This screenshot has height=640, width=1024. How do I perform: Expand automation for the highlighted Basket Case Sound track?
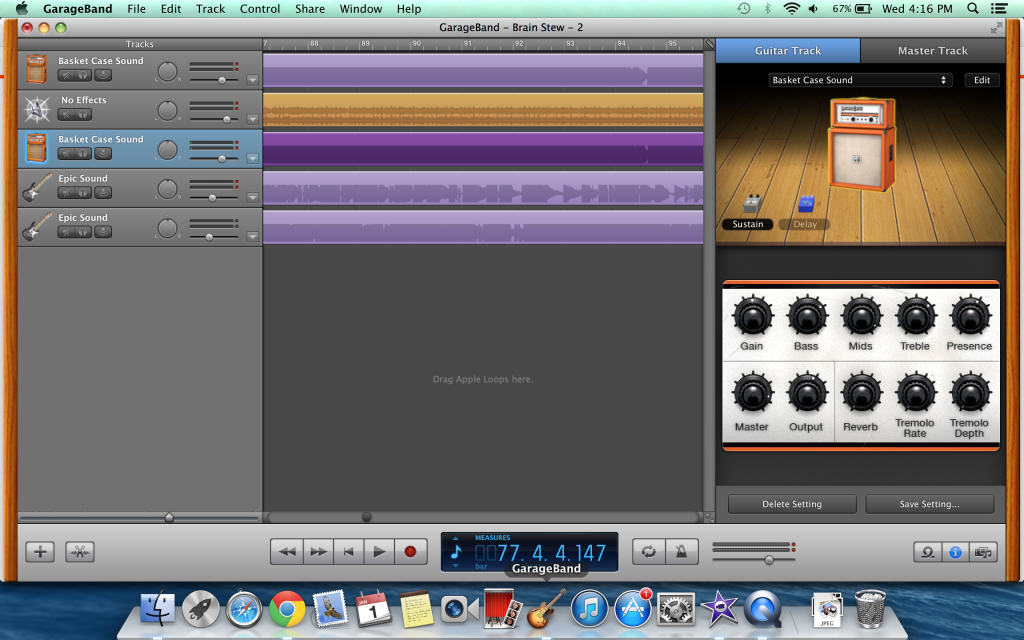click(253, 159)
